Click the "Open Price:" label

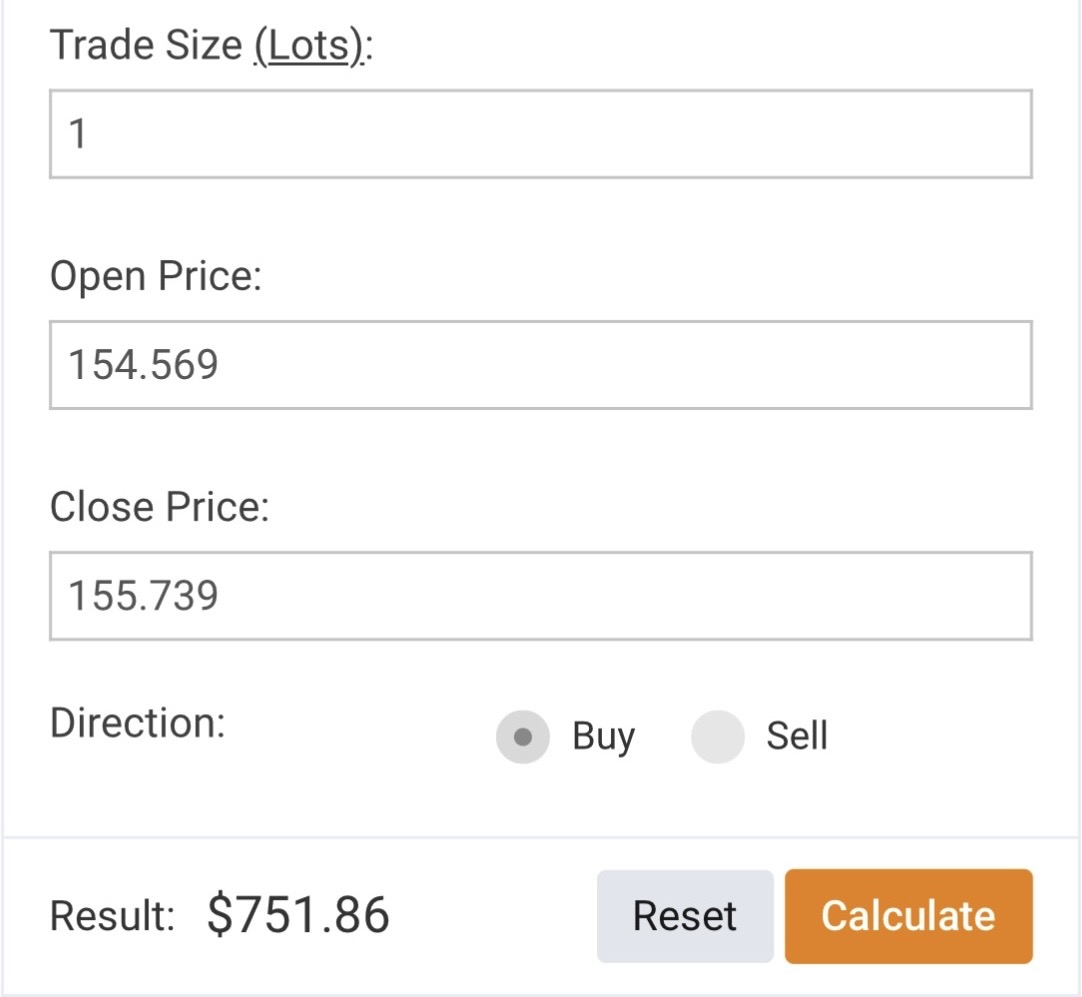(x=155, y=276)
